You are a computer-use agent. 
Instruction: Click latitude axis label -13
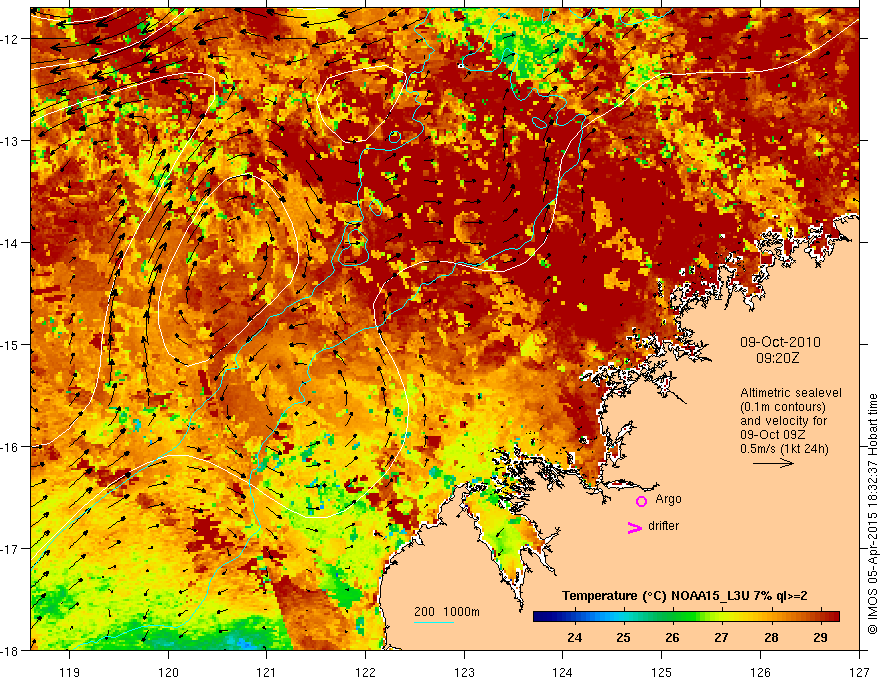click(x=11, y=141)
